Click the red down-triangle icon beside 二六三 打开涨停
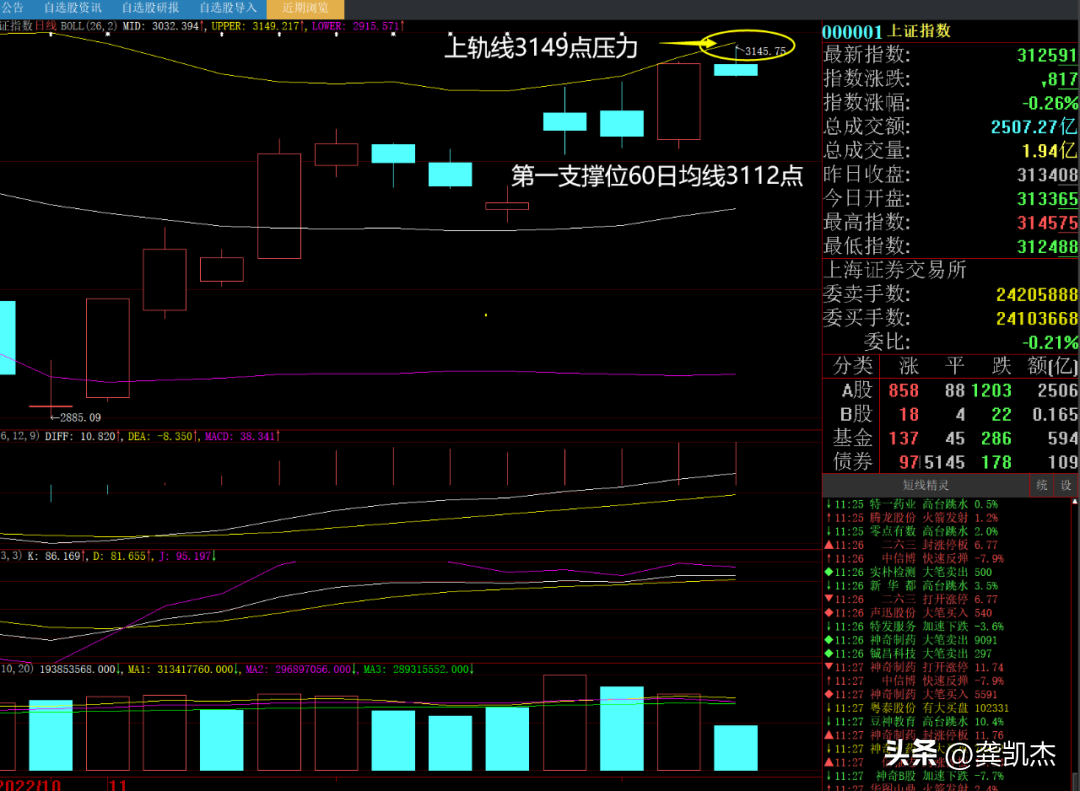This screenshot has width=1080, height=791. coord(829,599)
